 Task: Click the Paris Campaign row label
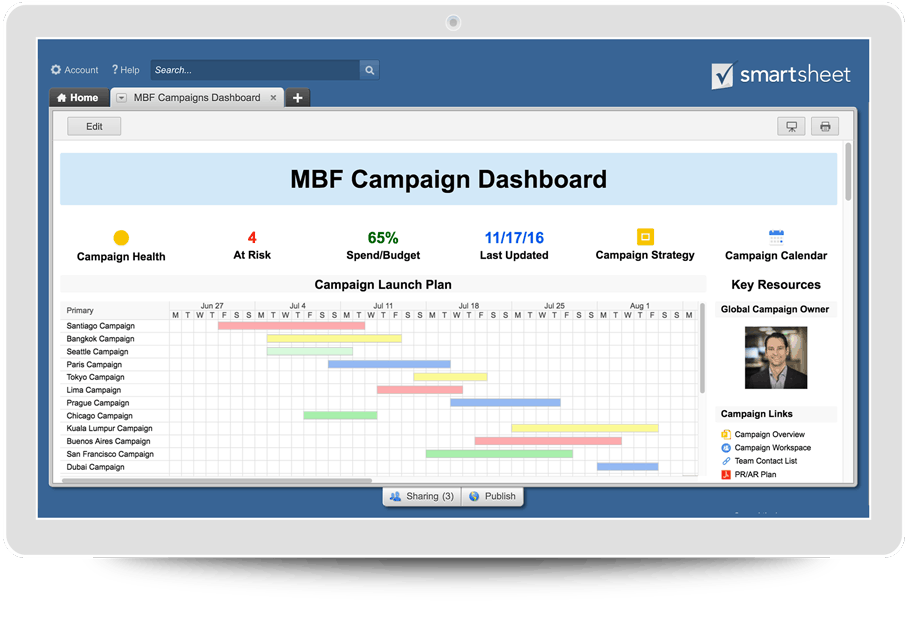[94, 364]
